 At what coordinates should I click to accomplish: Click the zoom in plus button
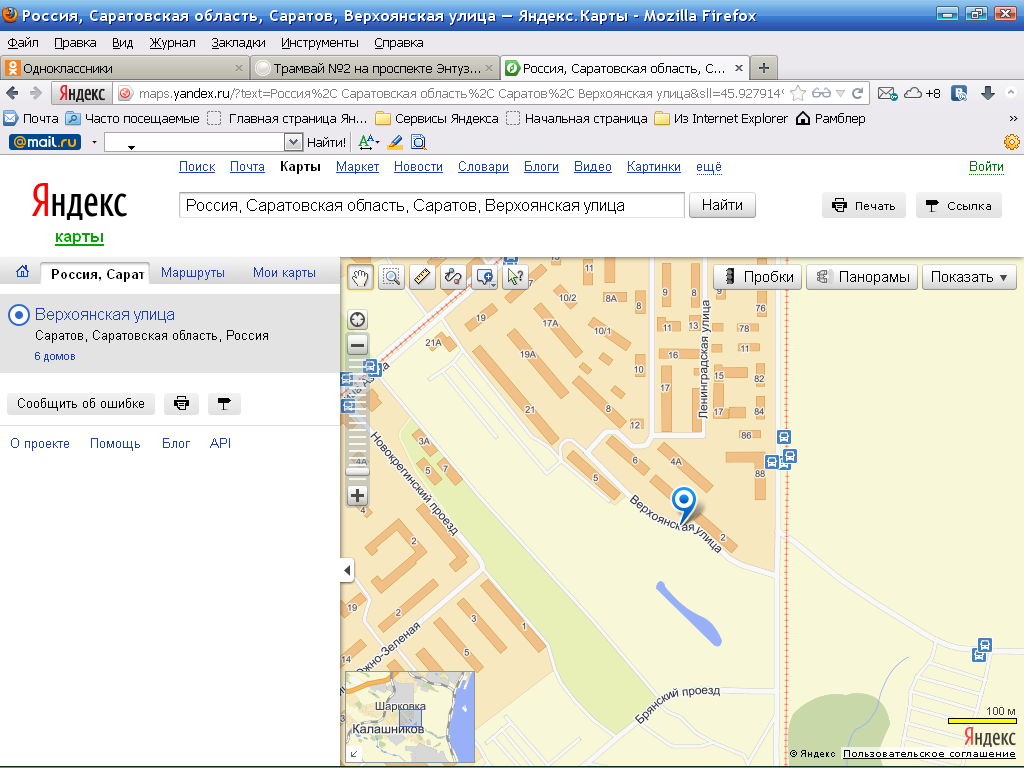coord(357,495)
